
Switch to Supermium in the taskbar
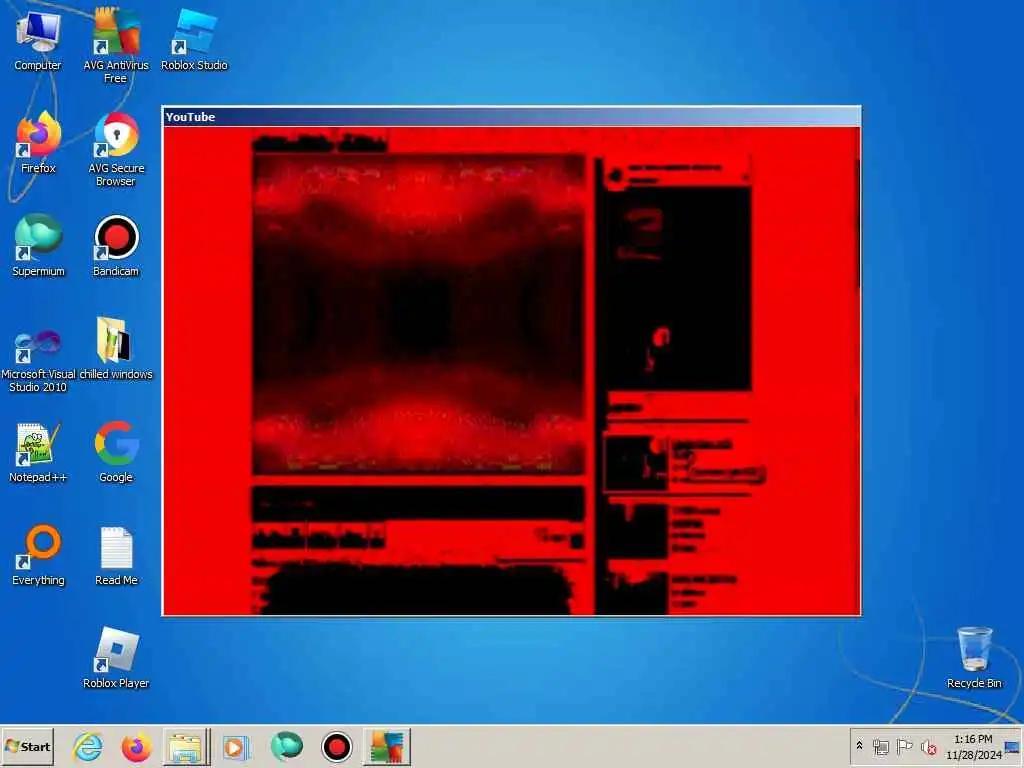[287, 746]
